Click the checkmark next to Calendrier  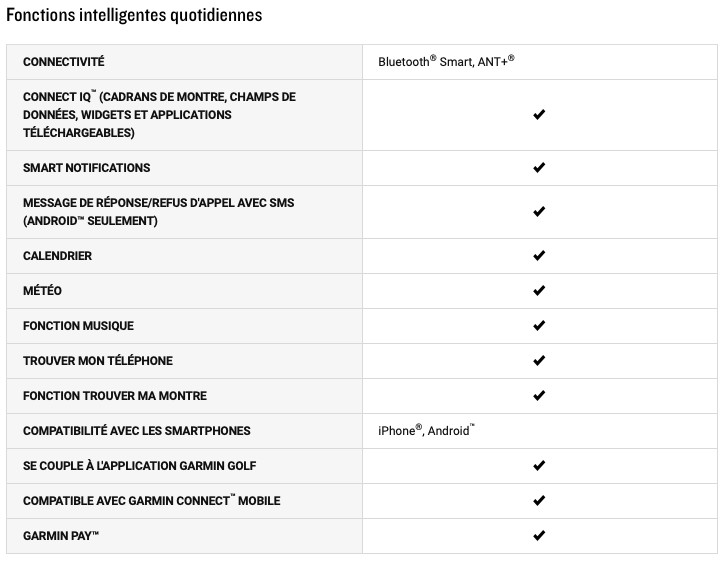pyautogui.click(x=539, y=255)
